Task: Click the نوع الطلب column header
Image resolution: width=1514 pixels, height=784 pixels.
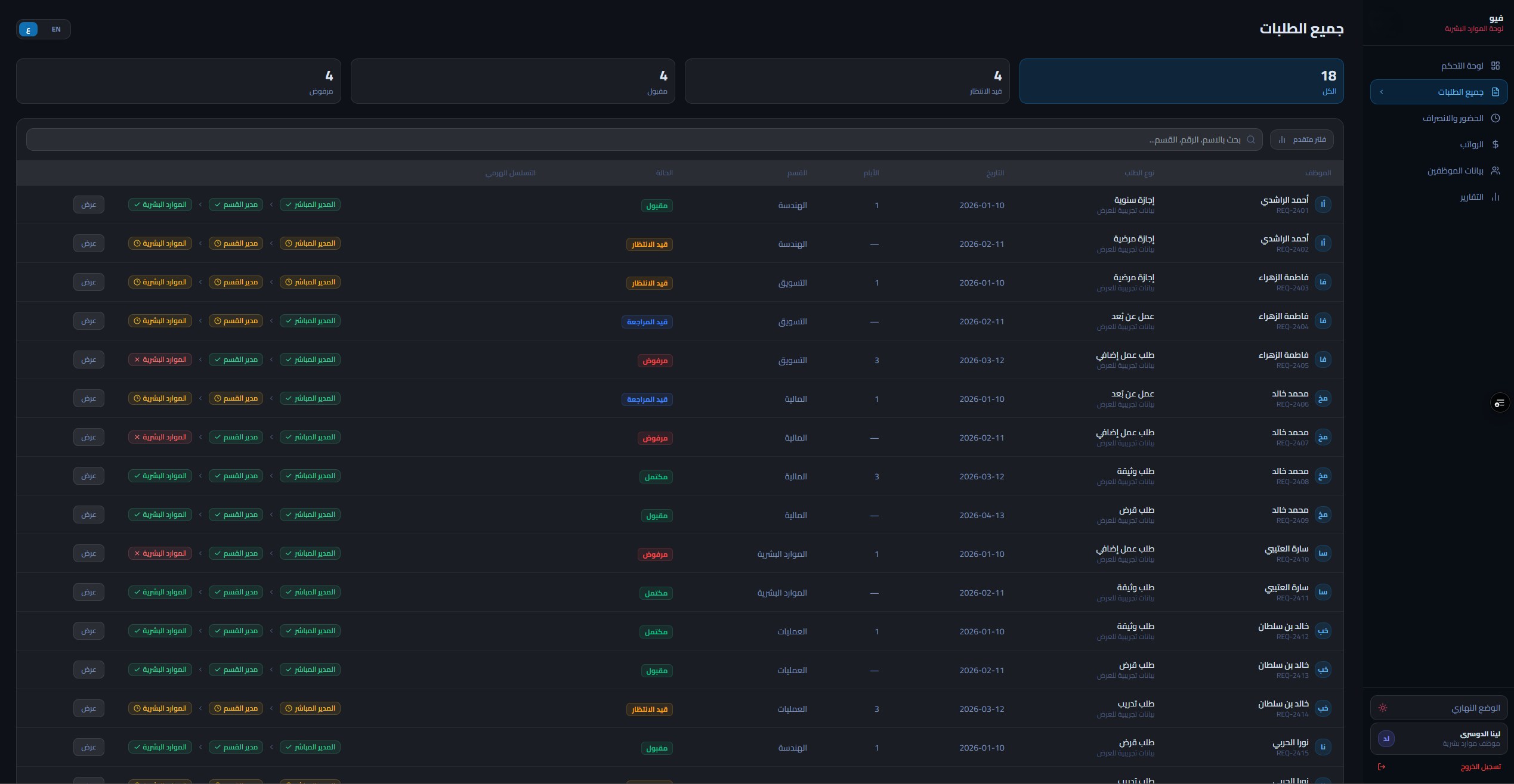Action: 1139,173
